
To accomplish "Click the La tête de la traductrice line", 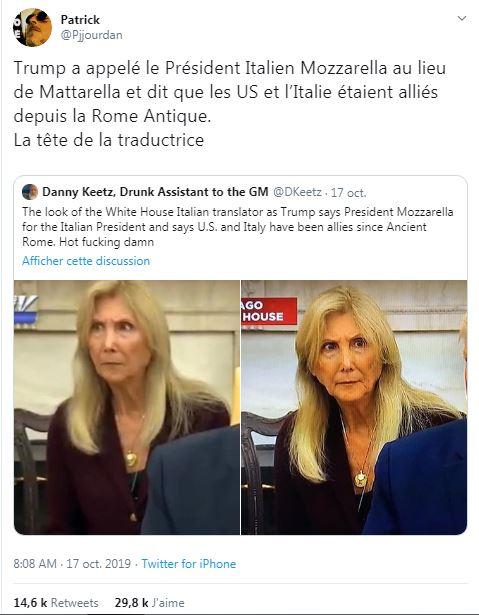I will click(109, 140).
